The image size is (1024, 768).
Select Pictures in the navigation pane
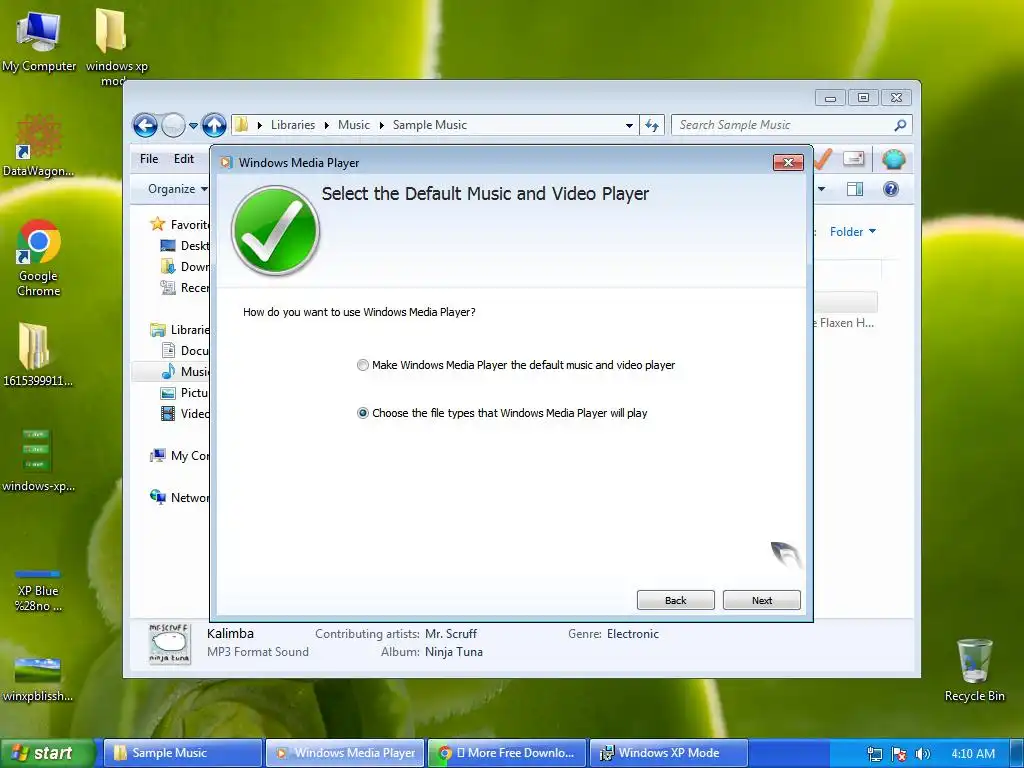[x=185, y=392]
